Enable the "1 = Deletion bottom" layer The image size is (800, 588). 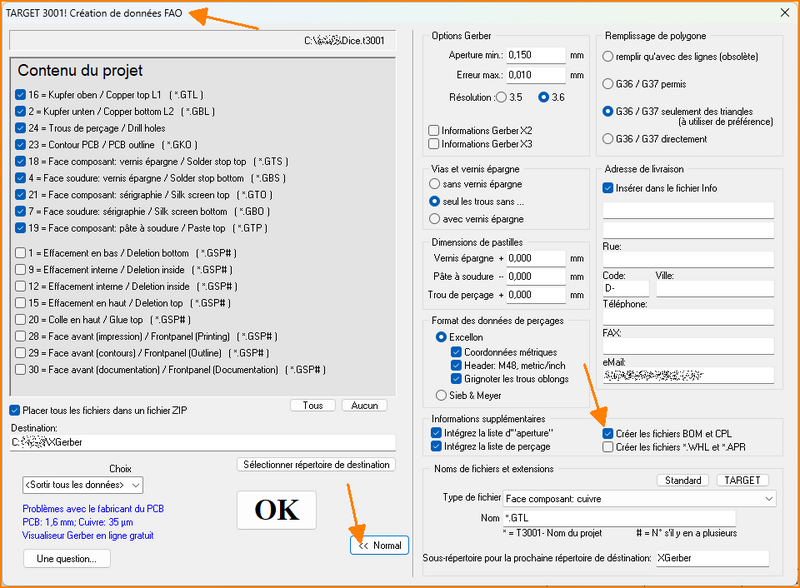(22, 251)
